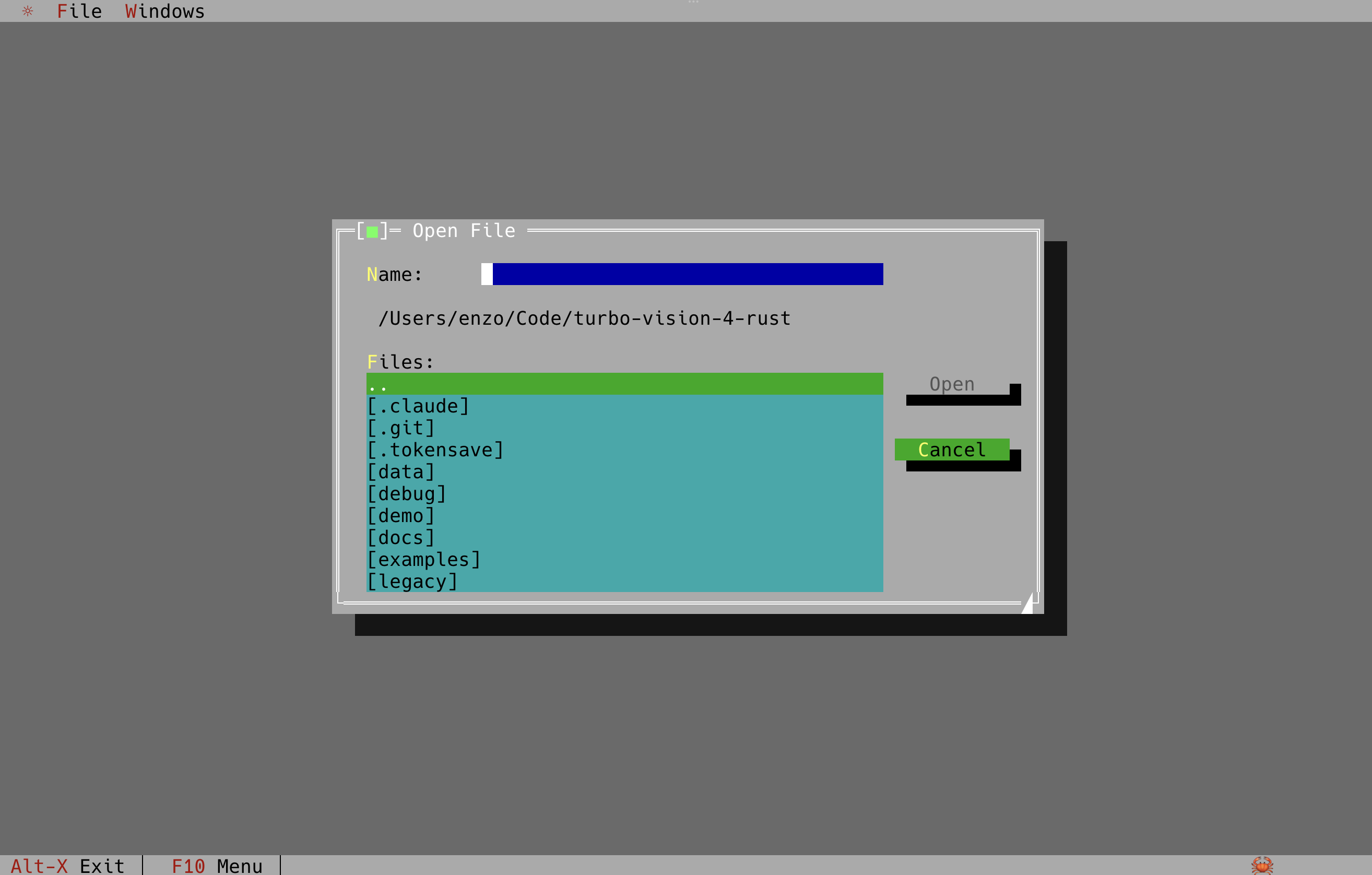
Task: Select the [.tokensave] folder
Action: coord(624,450)
